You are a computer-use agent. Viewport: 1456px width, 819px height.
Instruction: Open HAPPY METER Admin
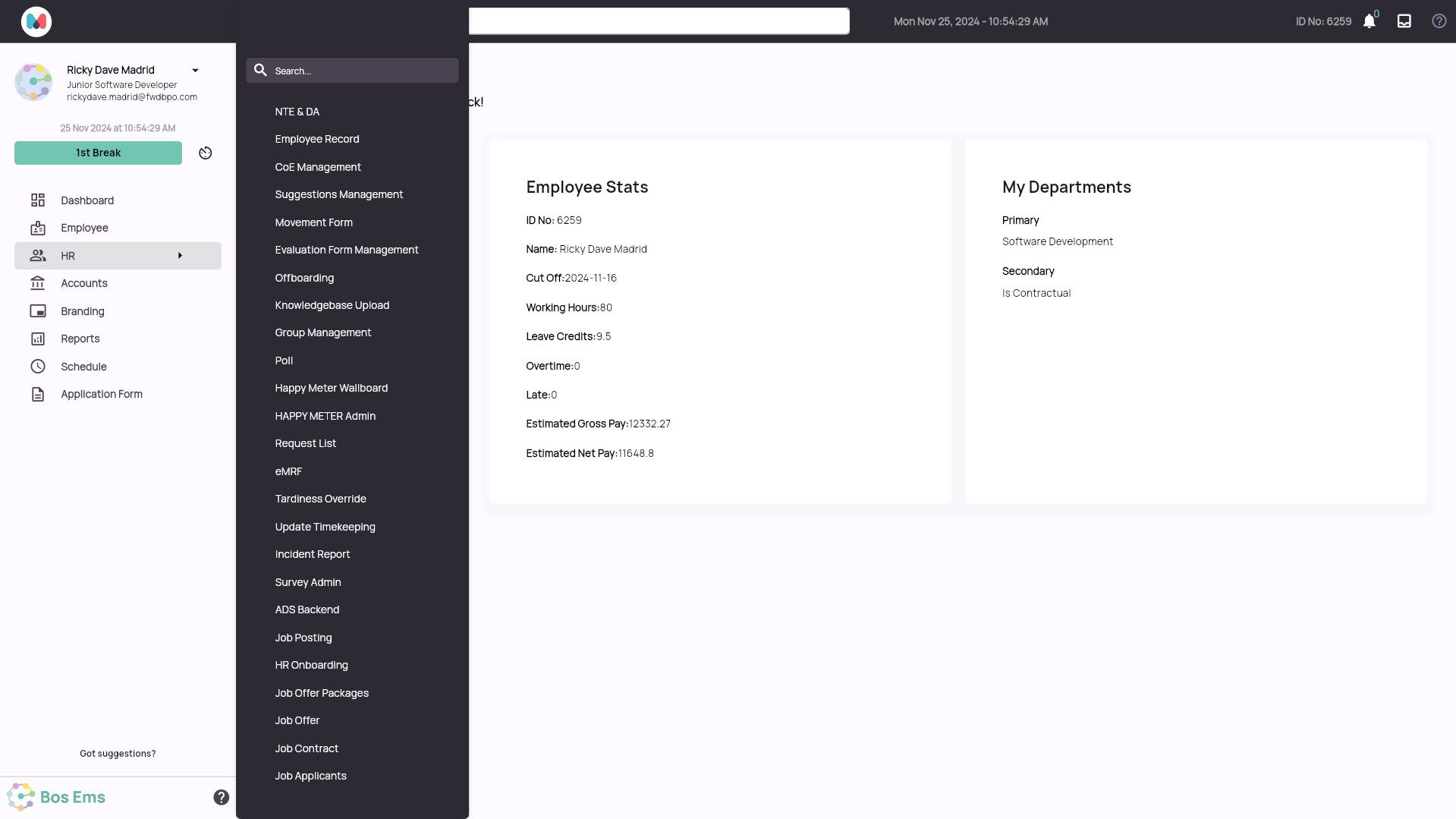click(325, 416)
